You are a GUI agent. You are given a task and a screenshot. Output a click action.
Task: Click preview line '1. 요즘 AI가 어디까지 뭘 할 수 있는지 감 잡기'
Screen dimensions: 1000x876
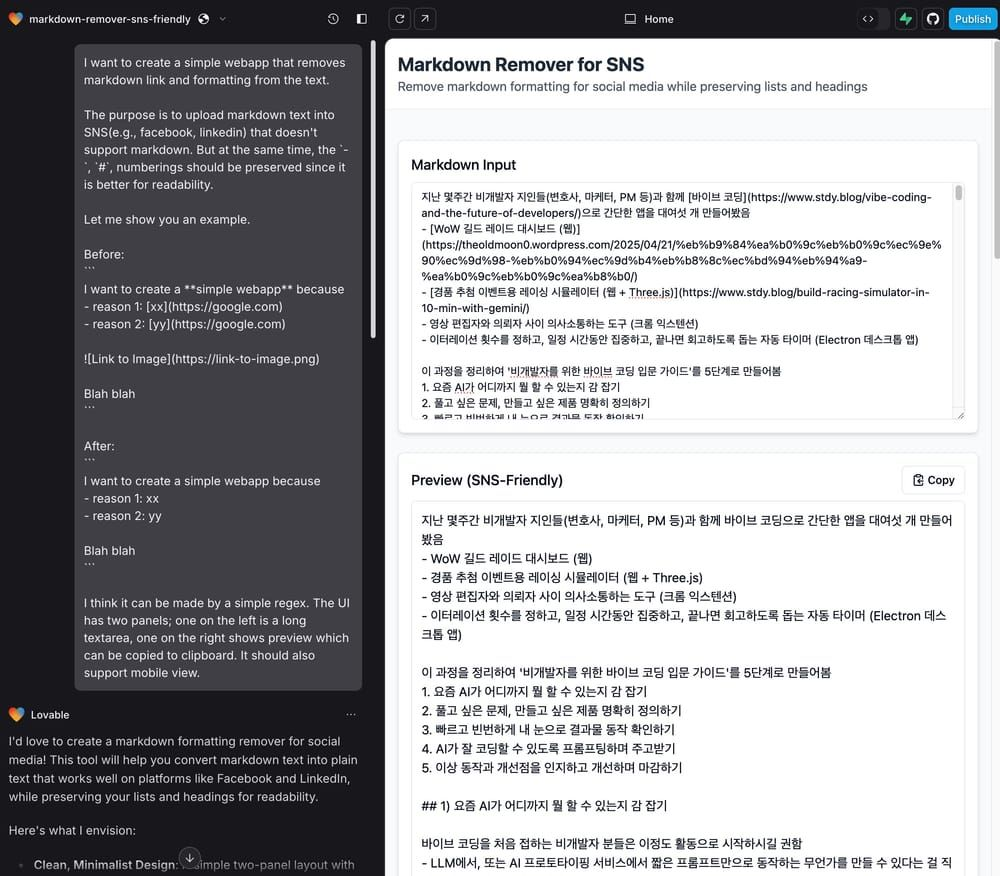point(534,692)
